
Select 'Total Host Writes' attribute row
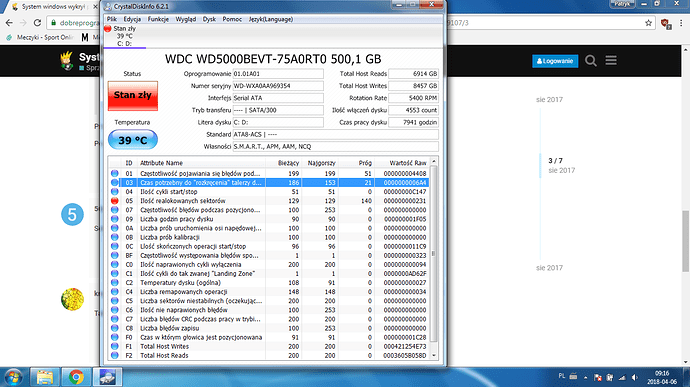(269, 346)
